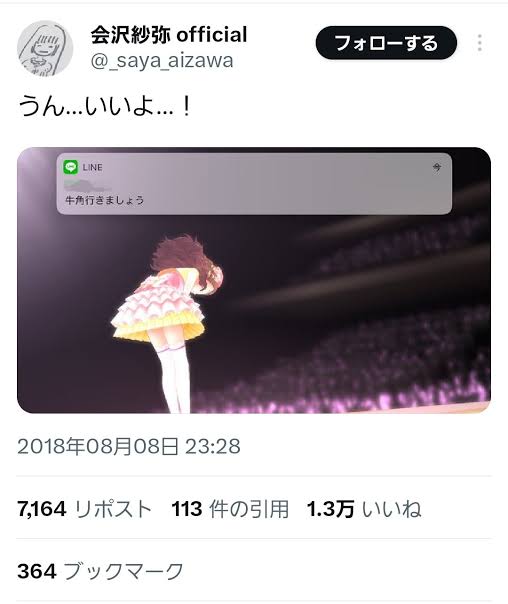Open the 会沢紗弥 official display name
508x604 pixels.
point(169,35)
